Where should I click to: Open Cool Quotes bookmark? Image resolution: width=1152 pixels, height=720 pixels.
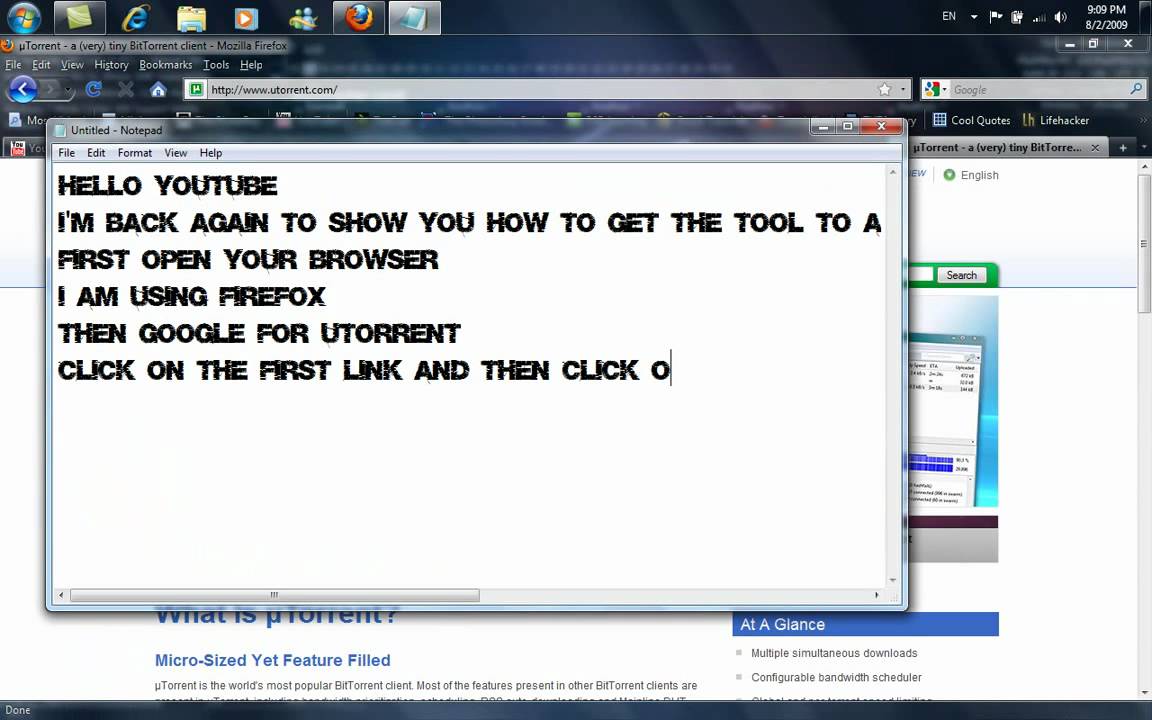(x=971, y=120)
